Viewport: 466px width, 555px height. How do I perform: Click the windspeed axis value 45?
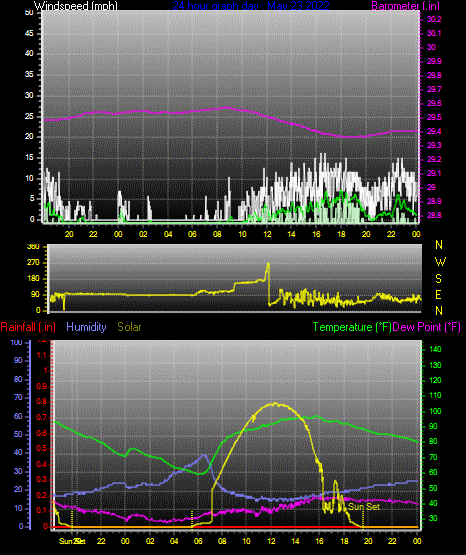pyautogui.click(x=29, y=34)
